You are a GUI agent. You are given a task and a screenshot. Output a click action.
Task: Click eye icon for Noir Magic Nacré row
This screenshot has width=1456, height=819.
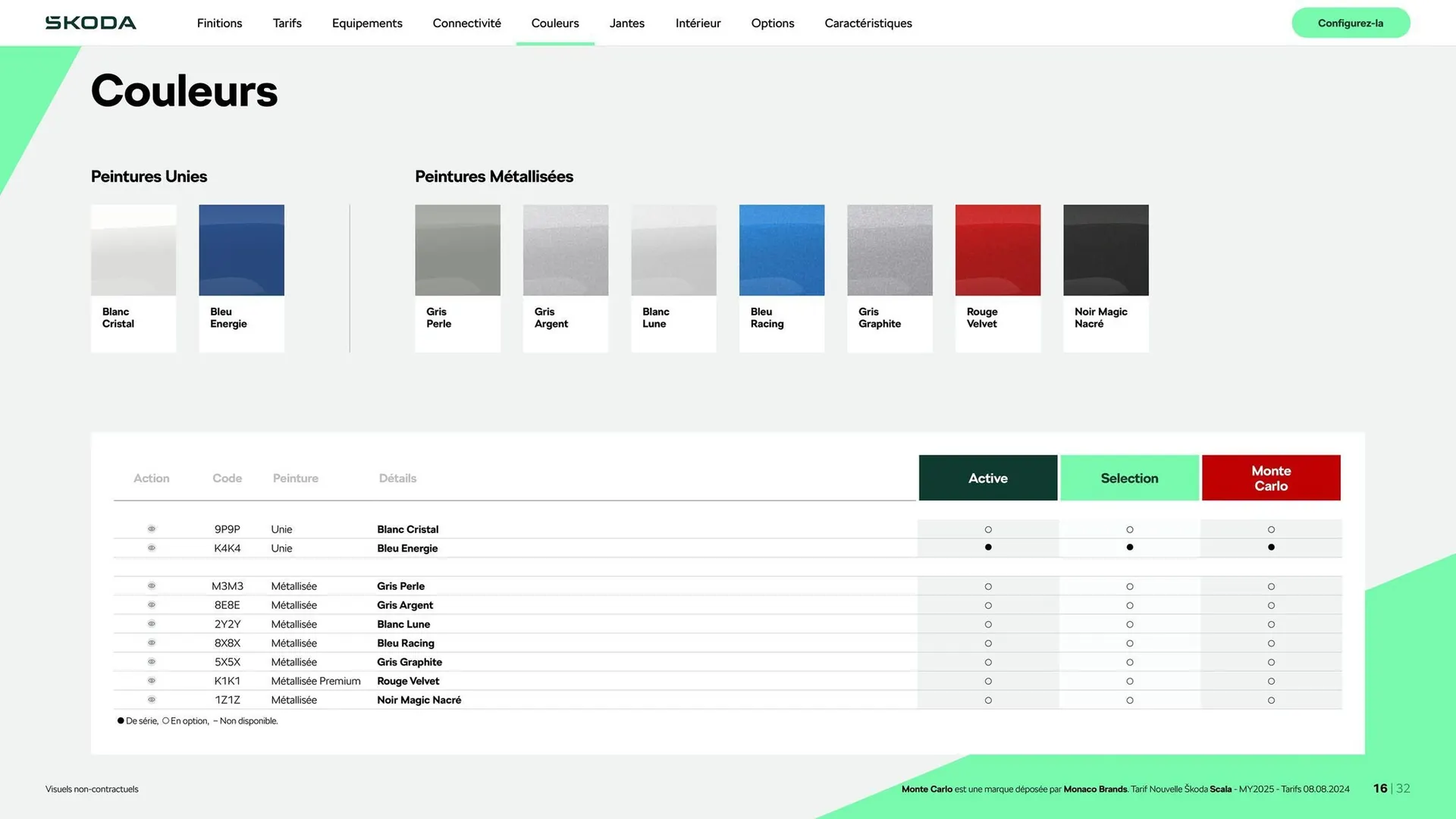coord(152,700)
